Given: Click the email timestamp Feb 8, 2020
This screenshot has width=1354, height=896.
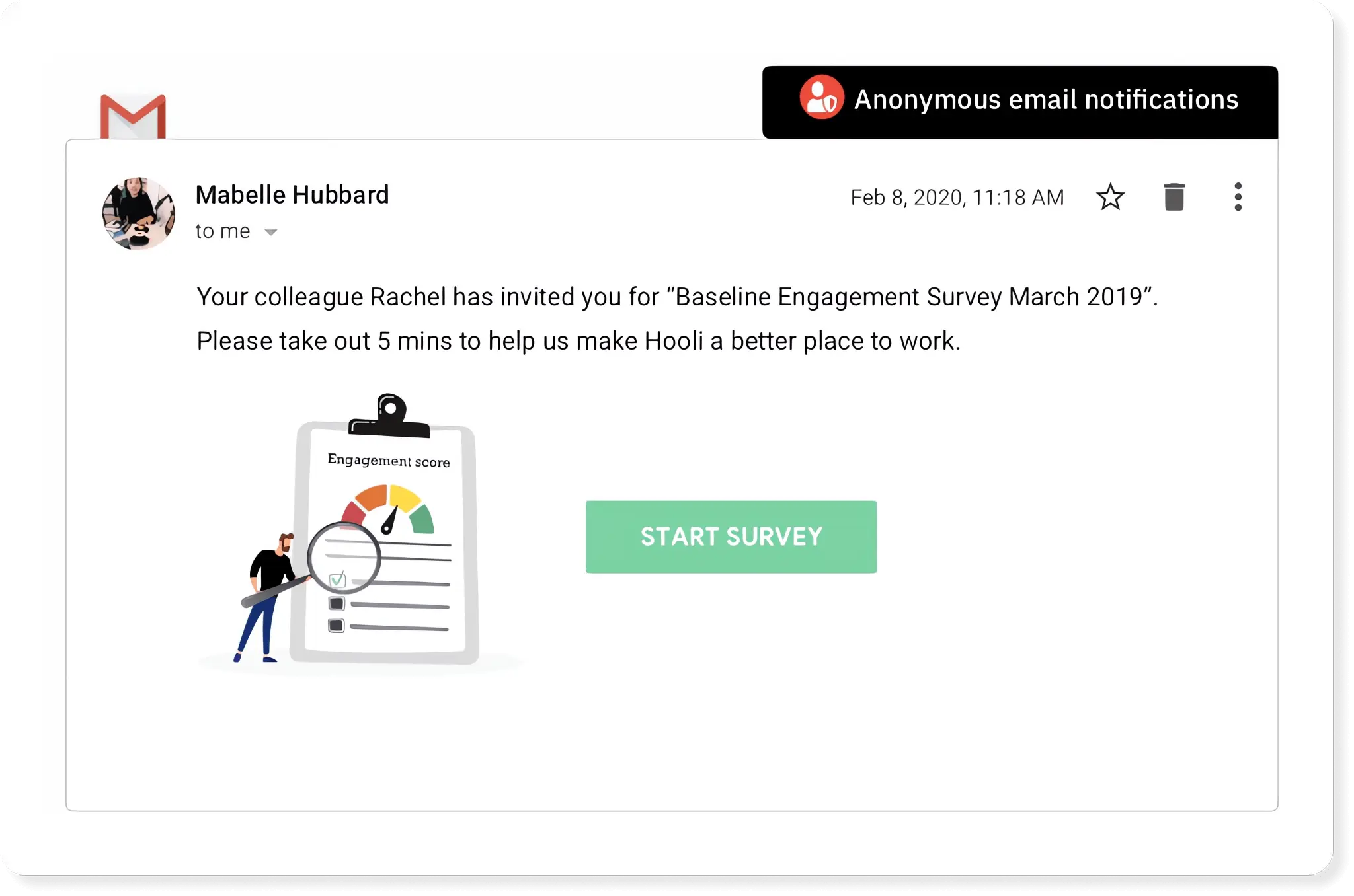Looking at the screenshot, I should [x=957, y=197].
